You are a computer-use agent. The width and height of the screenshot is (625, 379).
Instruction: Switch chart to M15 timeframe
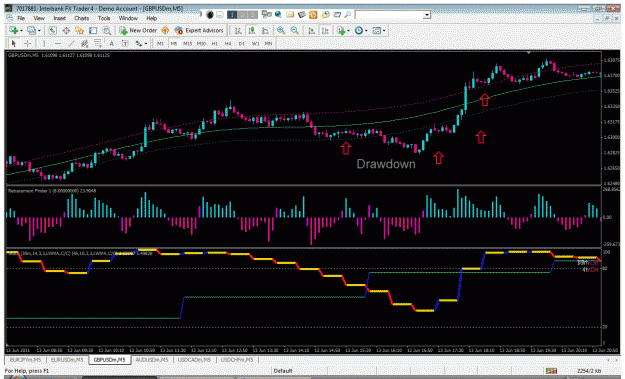[187, 43]
